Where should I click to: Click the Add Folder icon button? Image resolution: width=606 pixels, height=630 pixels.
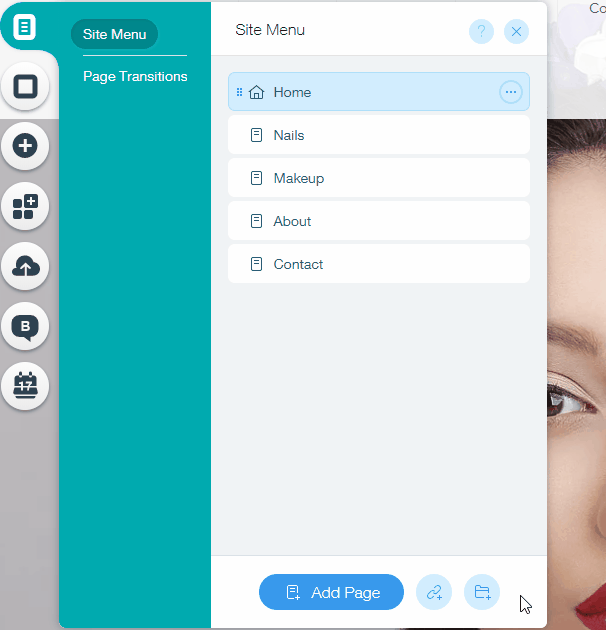482,592
